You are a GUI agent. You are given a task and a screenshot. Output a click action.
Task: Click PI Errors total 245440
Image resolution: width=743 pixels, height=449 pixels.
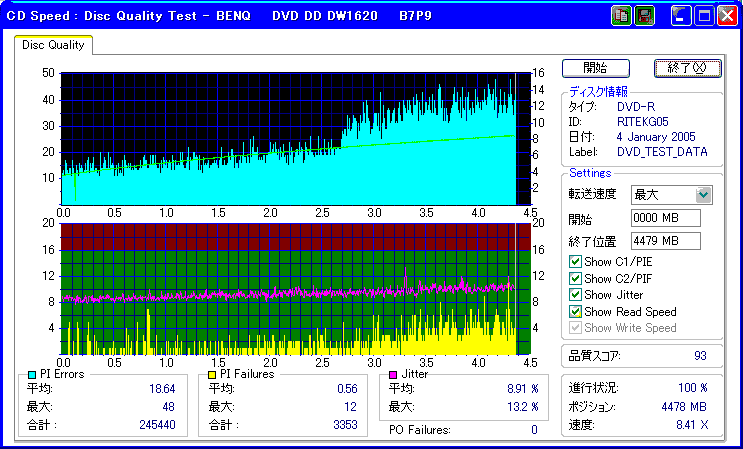coord(157,424)
